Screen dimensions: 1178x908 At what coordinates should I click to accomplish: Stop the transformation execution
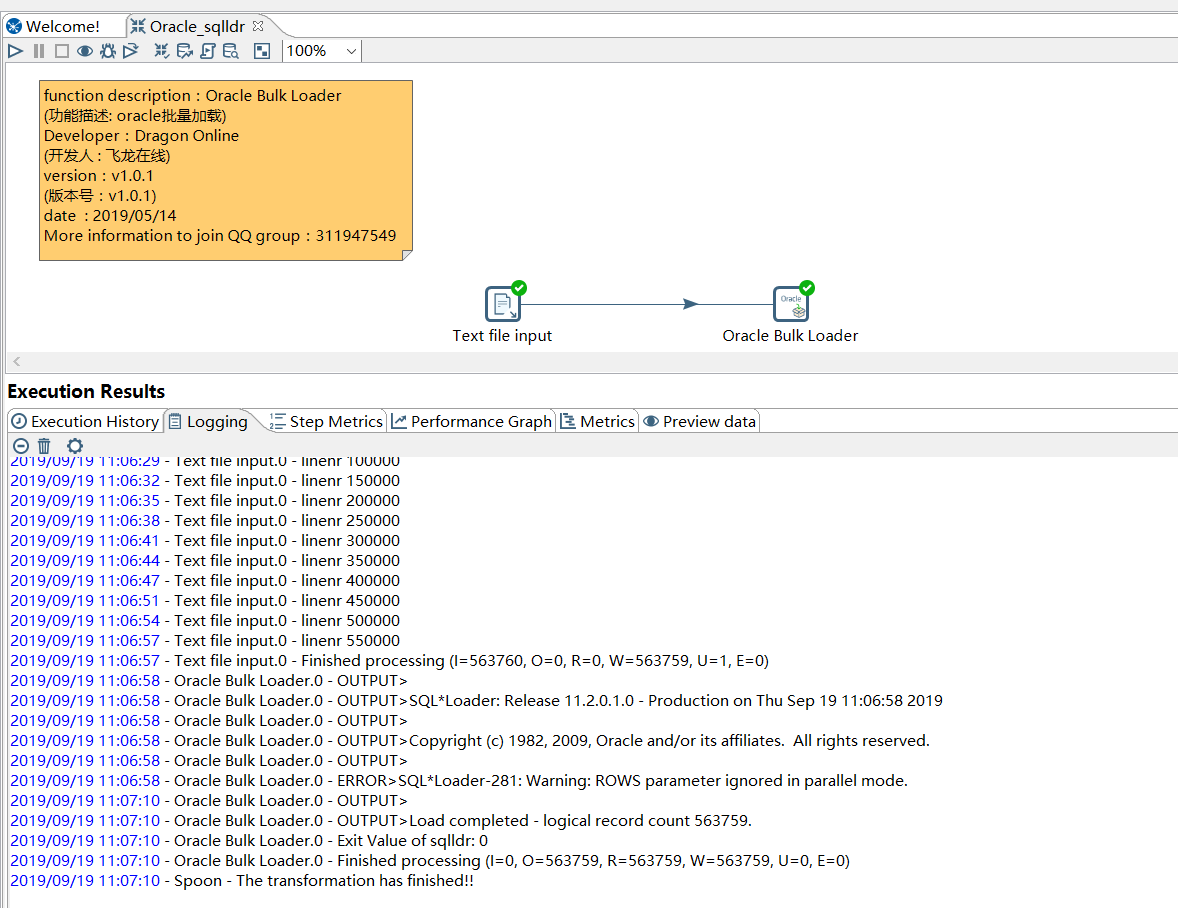click(61, 50)
